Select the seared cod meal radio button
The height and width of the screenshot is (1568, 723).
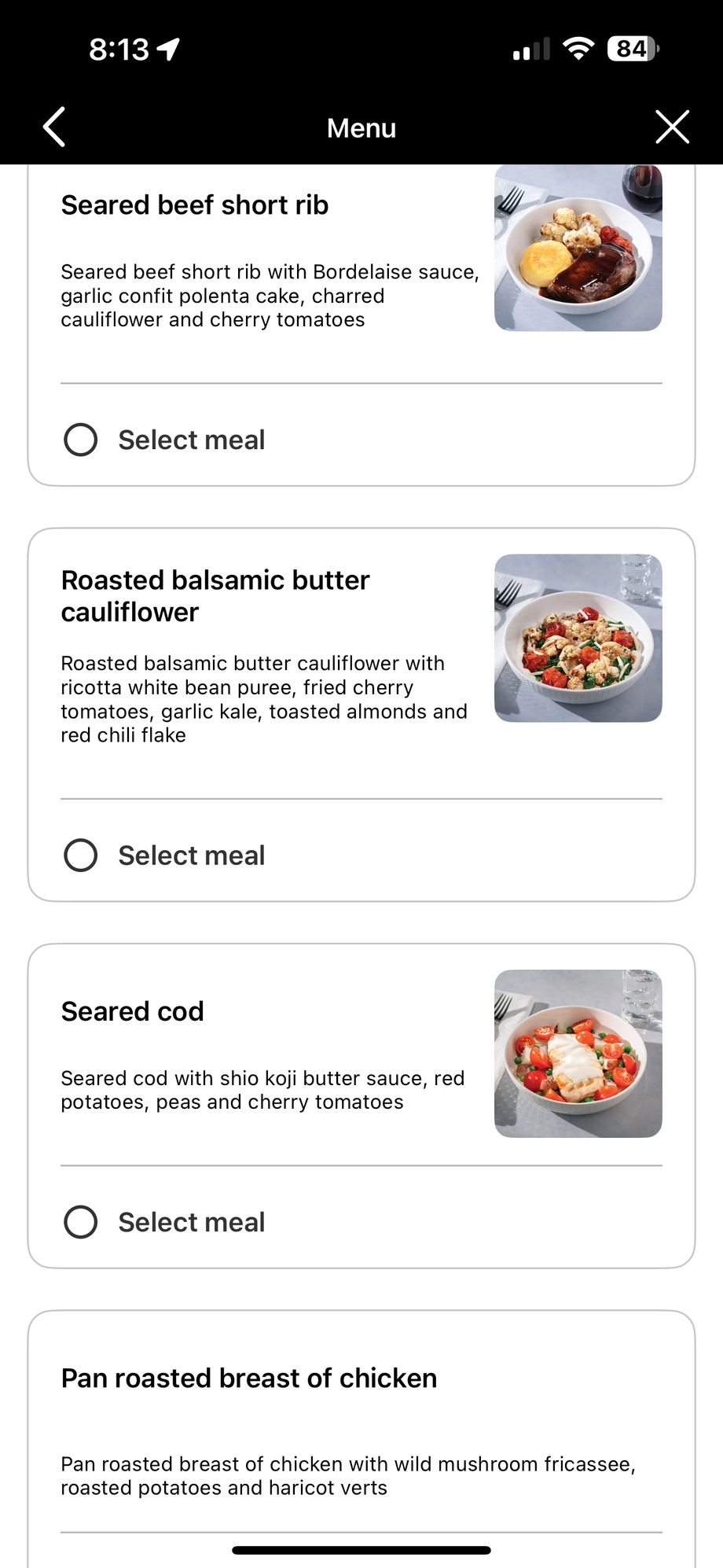point(81,1222)
